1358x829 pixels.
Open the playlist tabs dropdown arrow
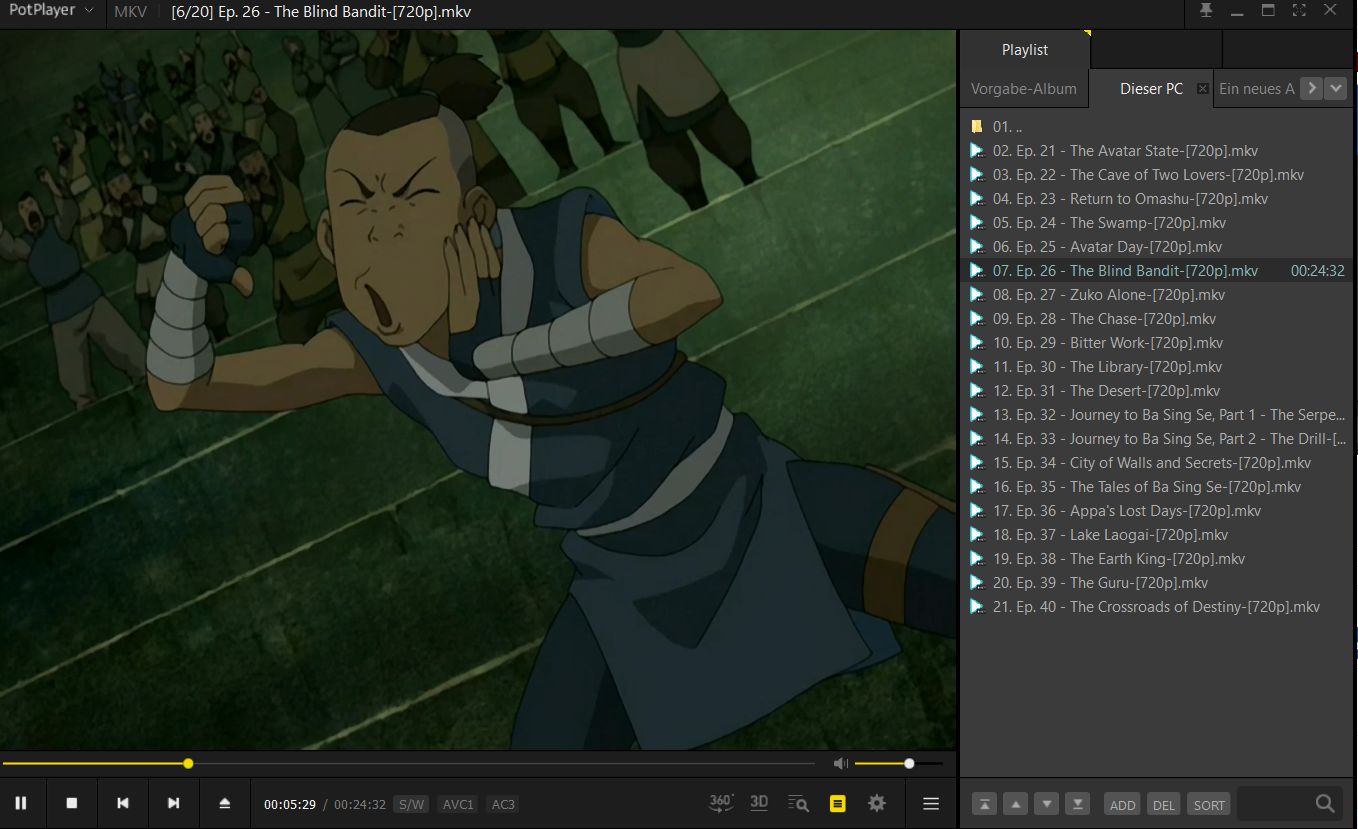tap(1336, 88)
